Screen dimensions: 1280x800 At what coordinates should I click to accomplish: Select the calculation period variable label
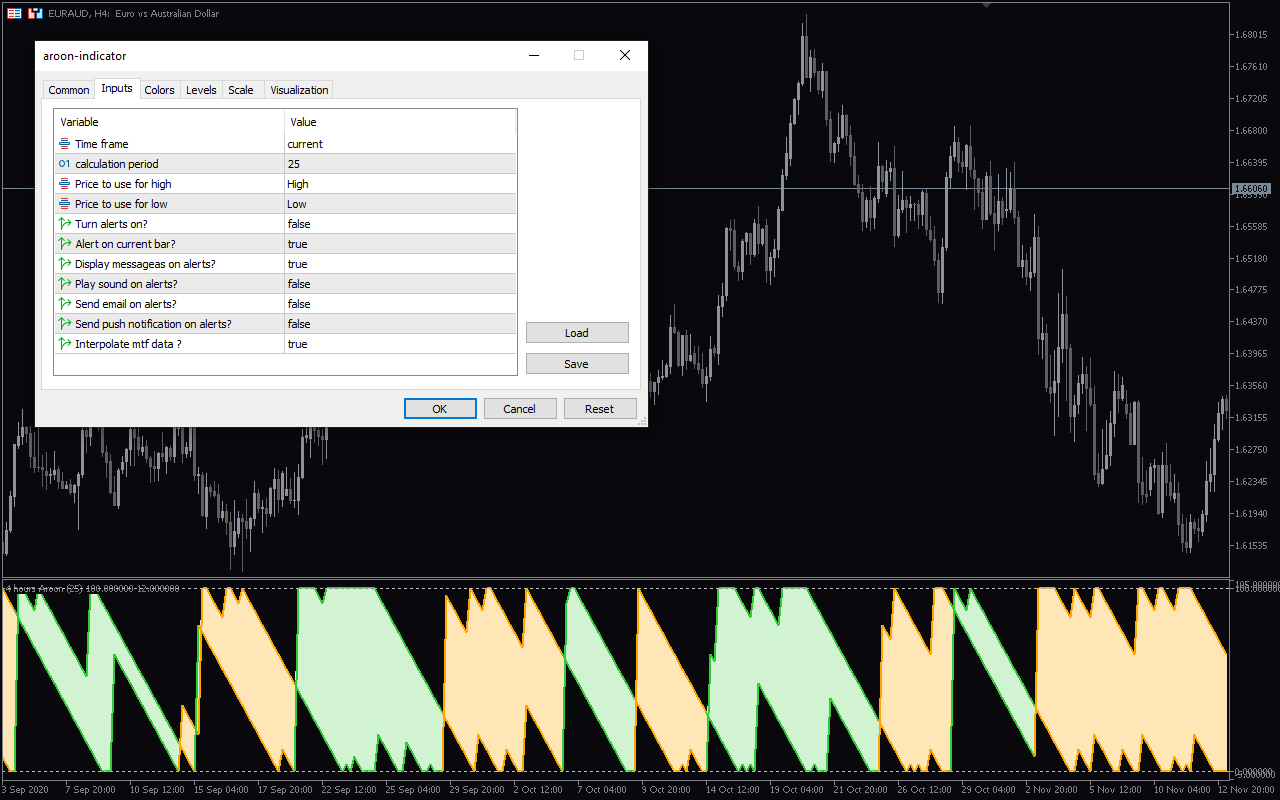tap(117, 164)
